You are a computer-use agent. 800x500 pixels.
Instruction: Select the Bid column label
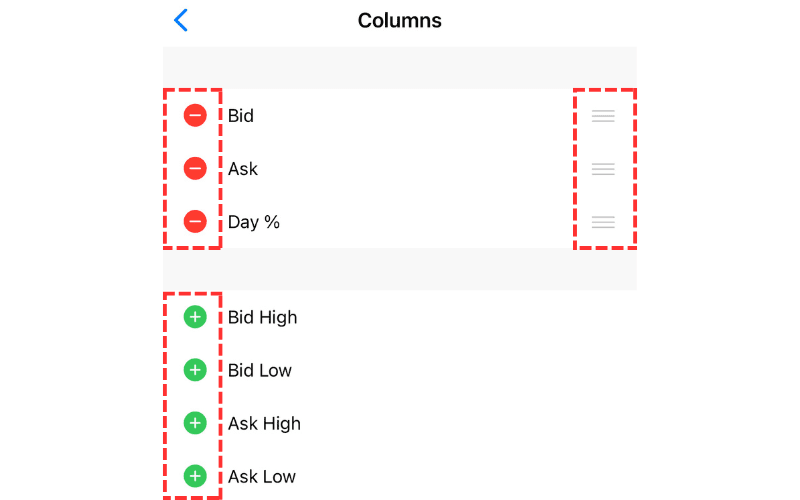point(241,116)
